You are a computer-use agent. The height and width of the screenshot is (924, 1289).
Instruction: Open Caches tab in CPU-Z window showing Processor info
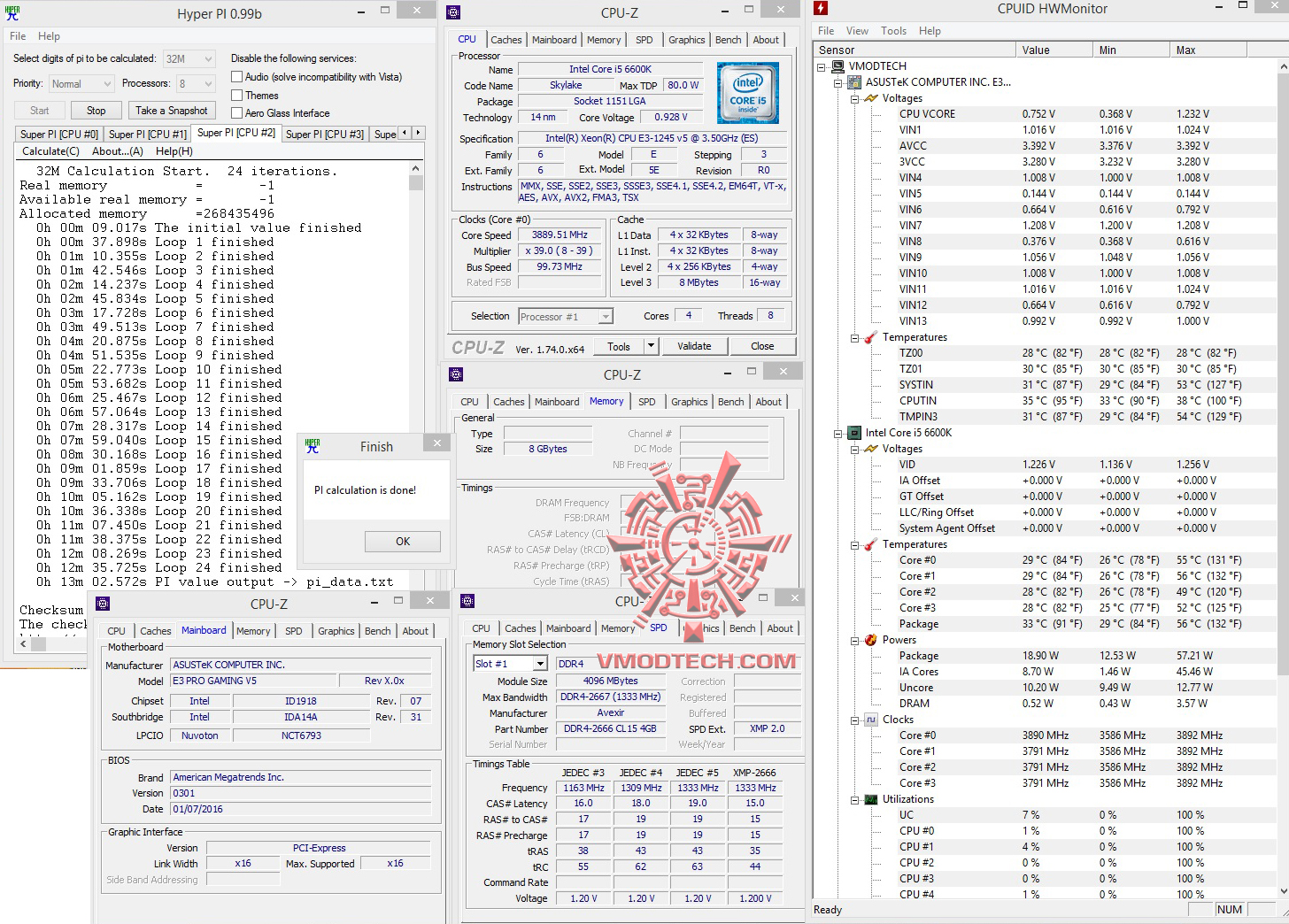coord(506,40)
